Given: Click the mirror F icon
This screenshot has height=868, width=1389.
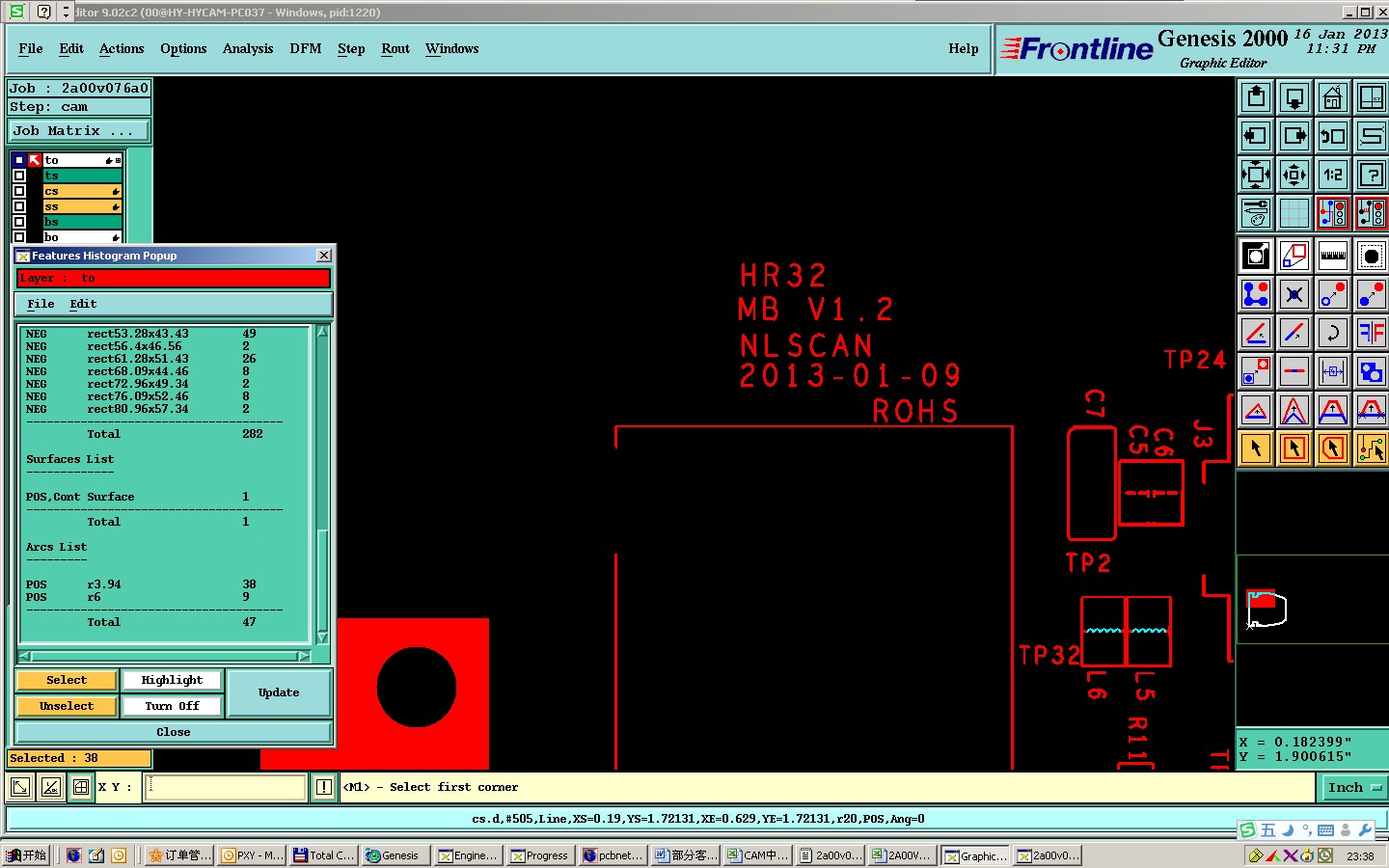Looking at the screenshot, I should pos(1372,333).
